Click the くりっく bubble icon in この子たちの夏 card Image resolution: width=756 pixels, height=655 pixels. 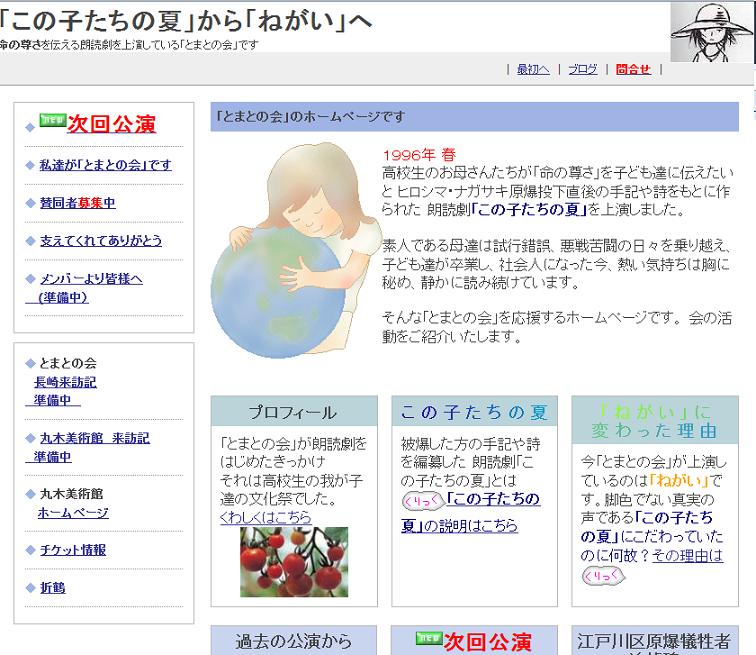(422, 501)
